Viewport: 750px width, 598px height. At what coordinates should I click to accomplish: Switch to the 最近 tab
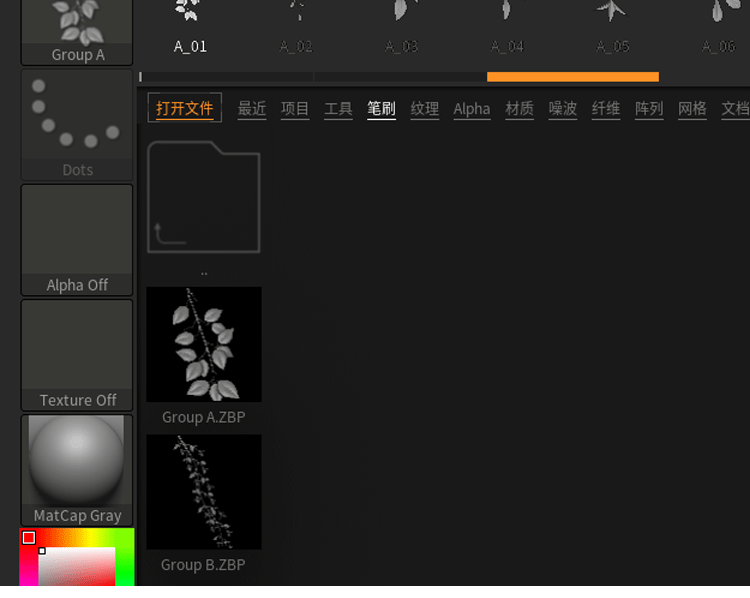point(252,109)
